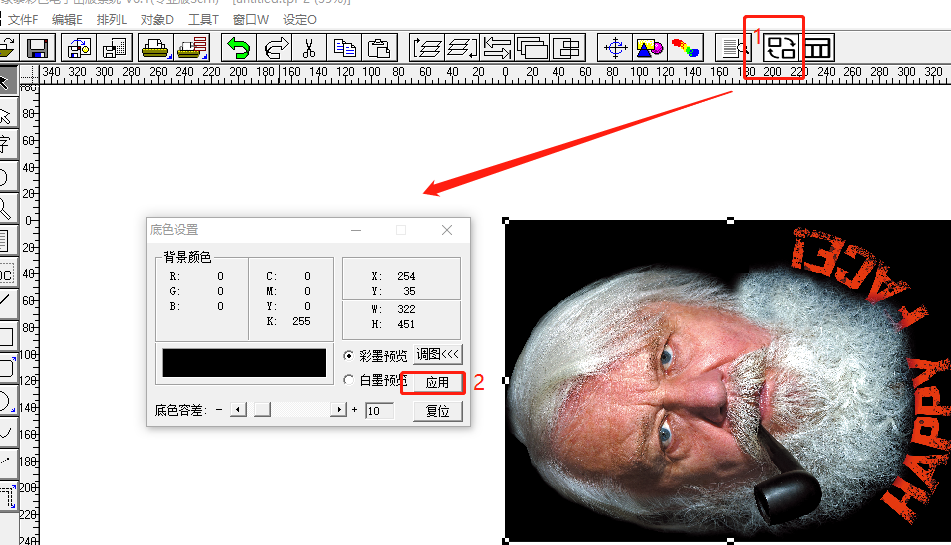Minimize the 底色设置 dialog
Image resolution: width=951 pixels, height=545 pixels.
356,230
